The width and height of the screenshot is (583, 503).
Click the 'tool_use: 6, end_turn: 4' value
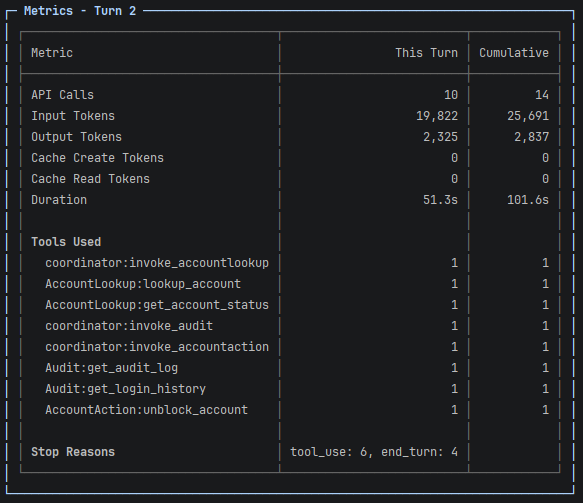click(374, 452)
